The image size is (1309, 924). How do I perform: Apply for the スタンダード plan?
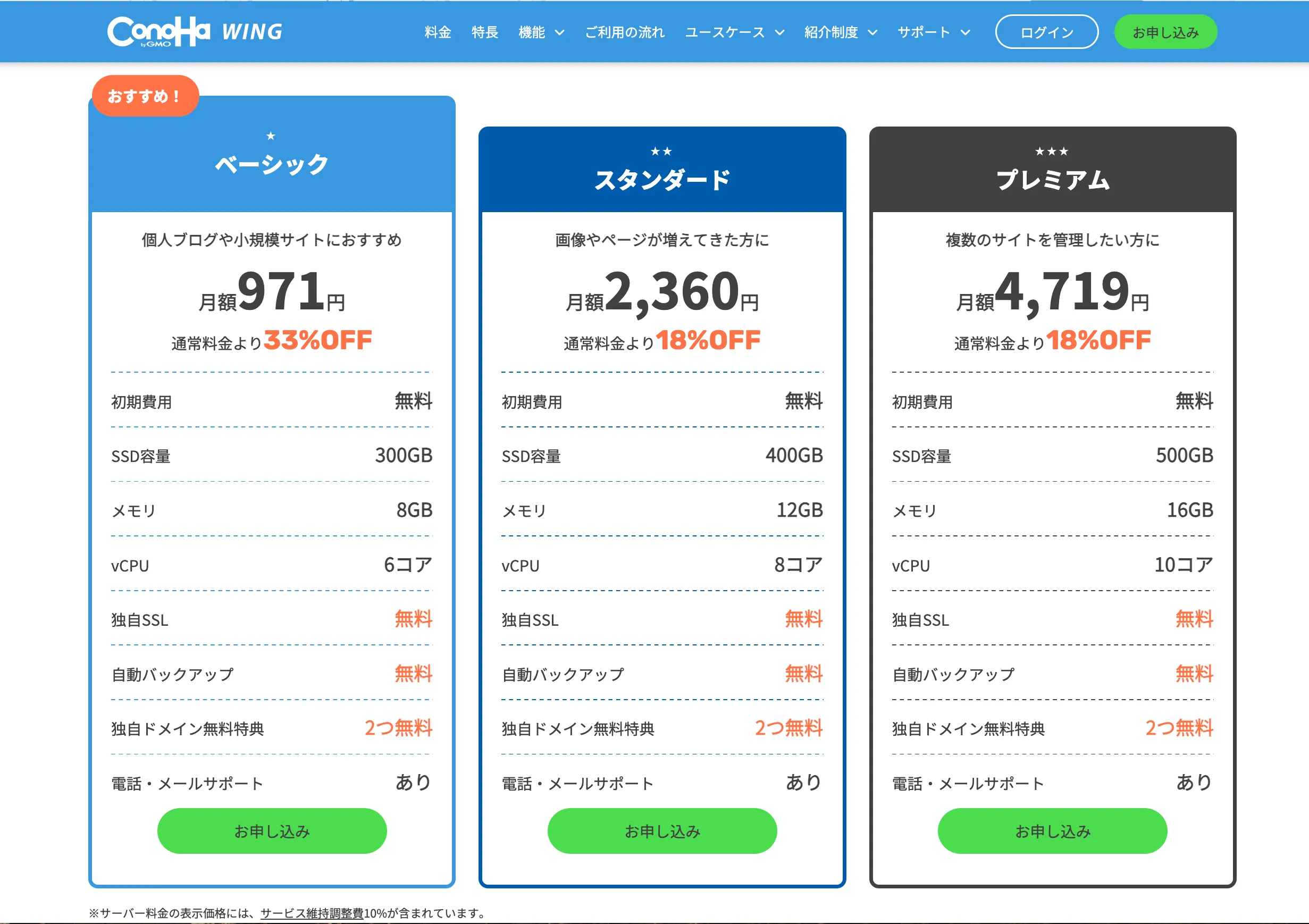click(662, 831)
